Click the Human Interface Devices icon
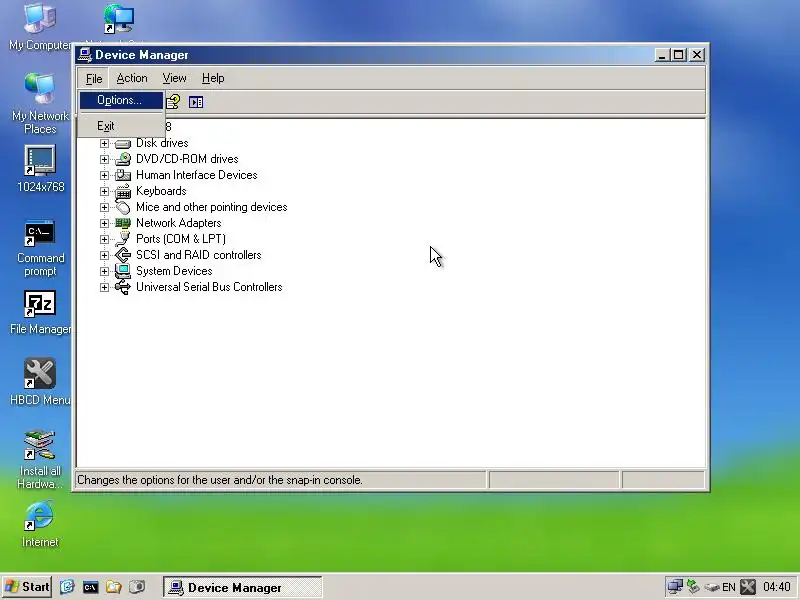Screen dimensions: 800x600 click(122, 175)
